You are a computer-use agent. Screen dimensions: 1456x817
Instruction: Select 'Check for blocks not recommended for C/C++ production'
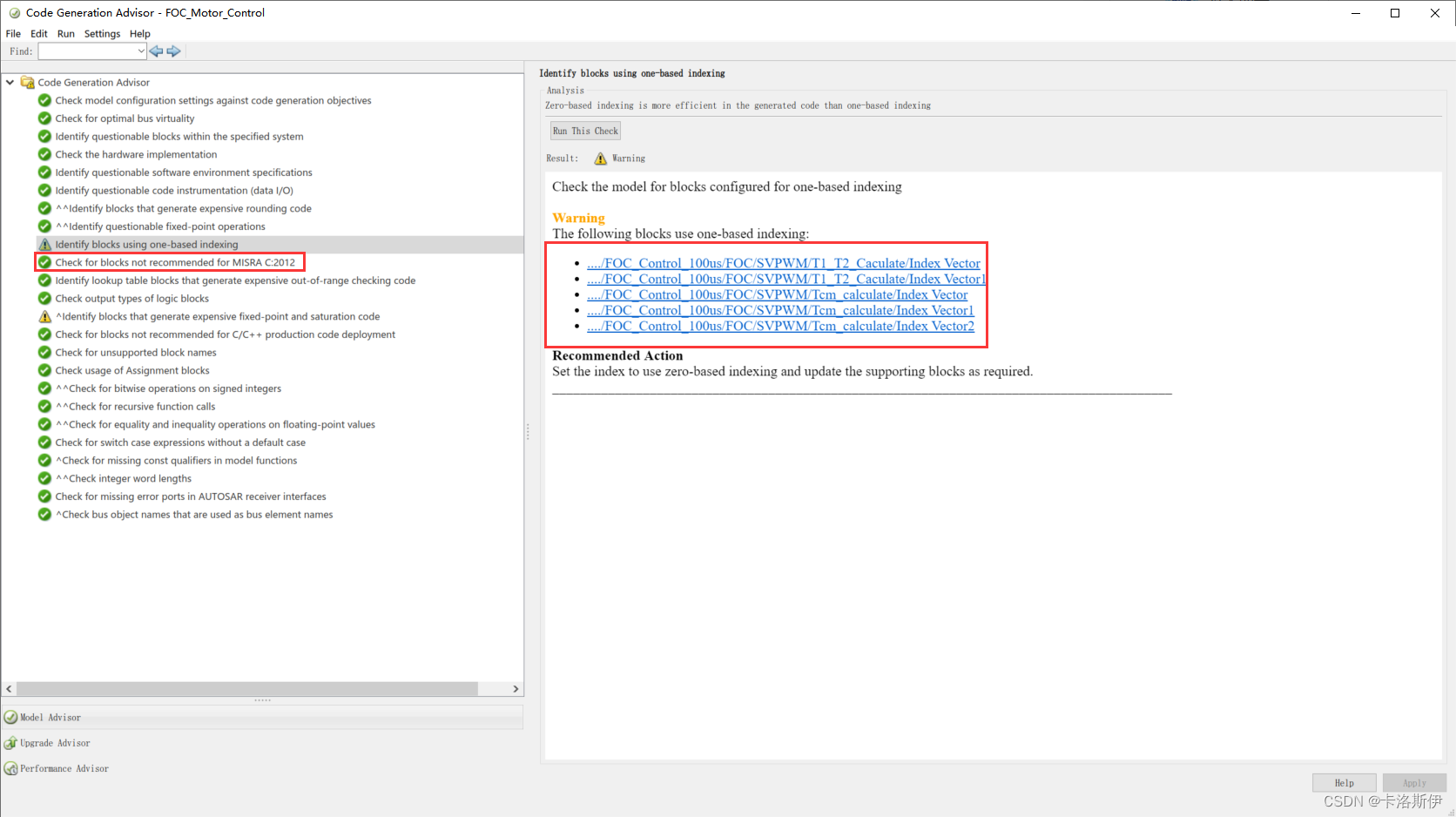coord(226,334)
